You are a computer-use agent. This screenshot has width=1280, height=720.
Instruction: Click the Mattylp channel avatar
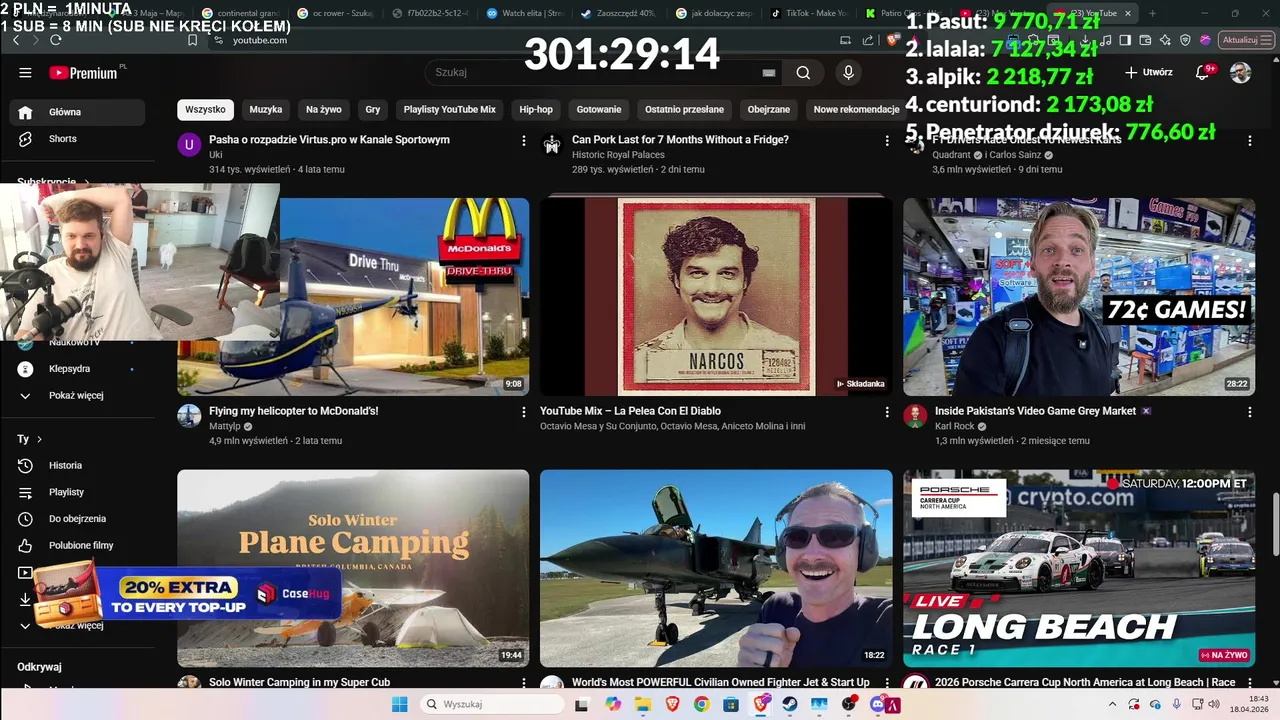click(189, 416)
